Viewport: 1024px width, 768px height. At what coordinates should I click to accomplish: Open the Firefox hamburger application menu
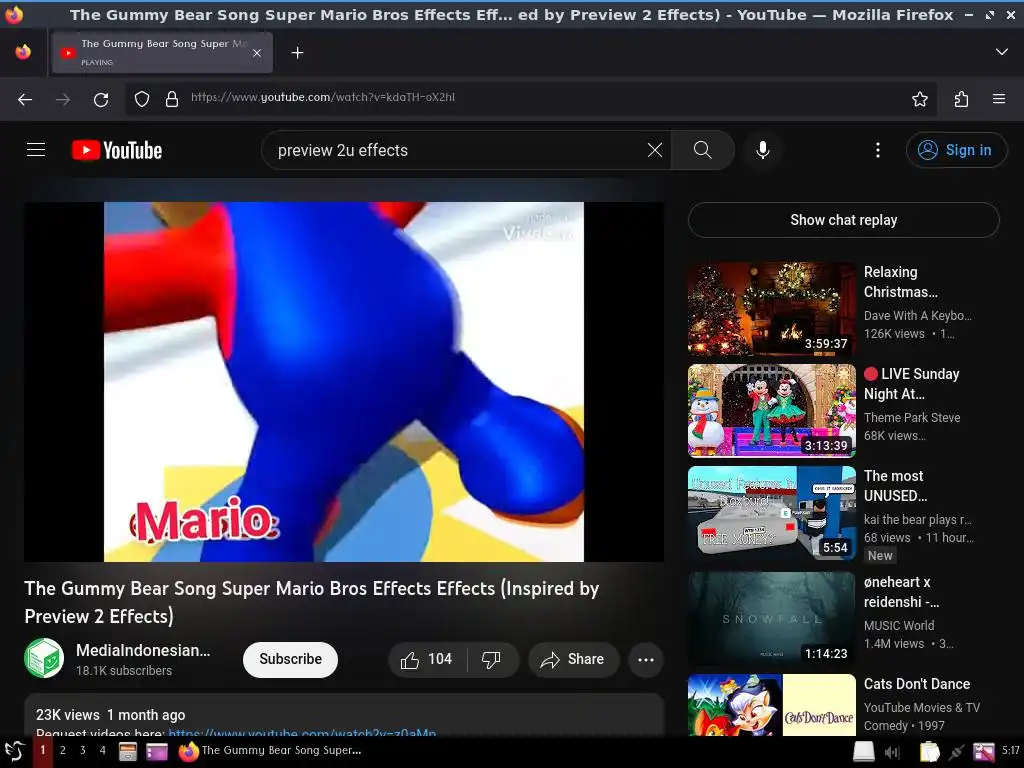point(999,99)
